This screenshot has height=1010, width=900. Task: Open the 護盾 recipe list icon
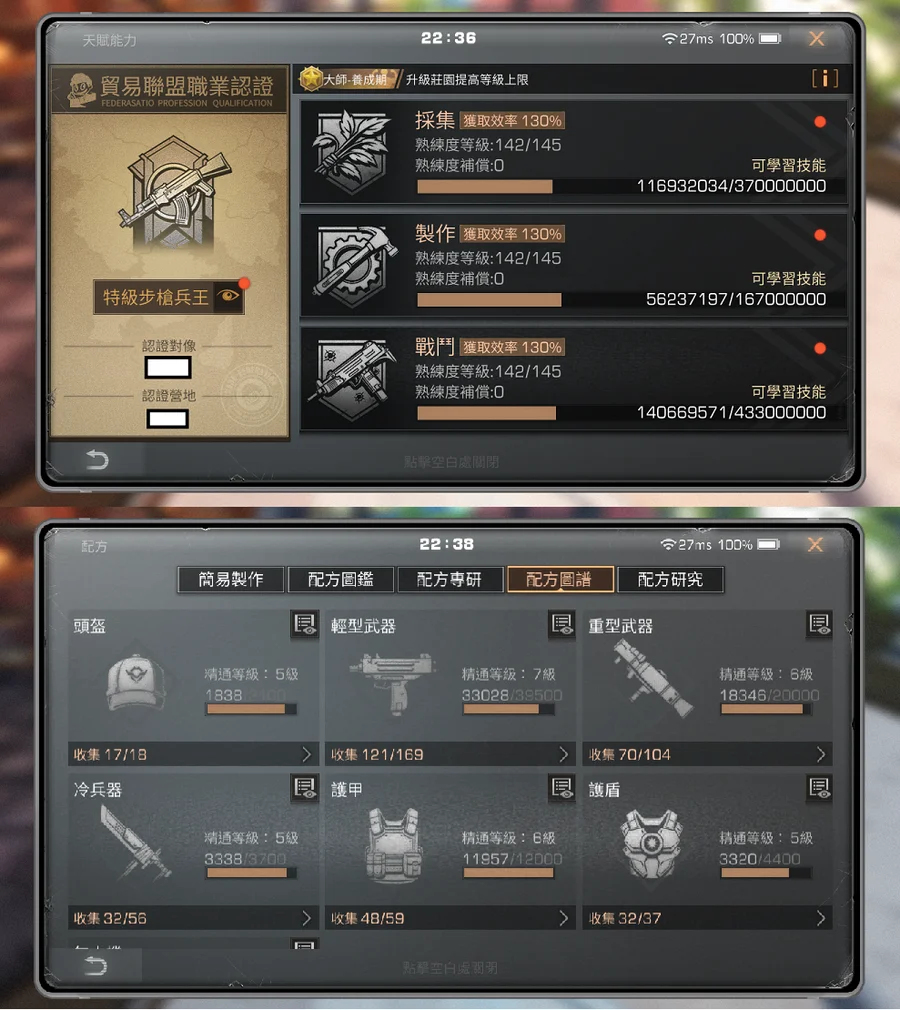point(819,788)
